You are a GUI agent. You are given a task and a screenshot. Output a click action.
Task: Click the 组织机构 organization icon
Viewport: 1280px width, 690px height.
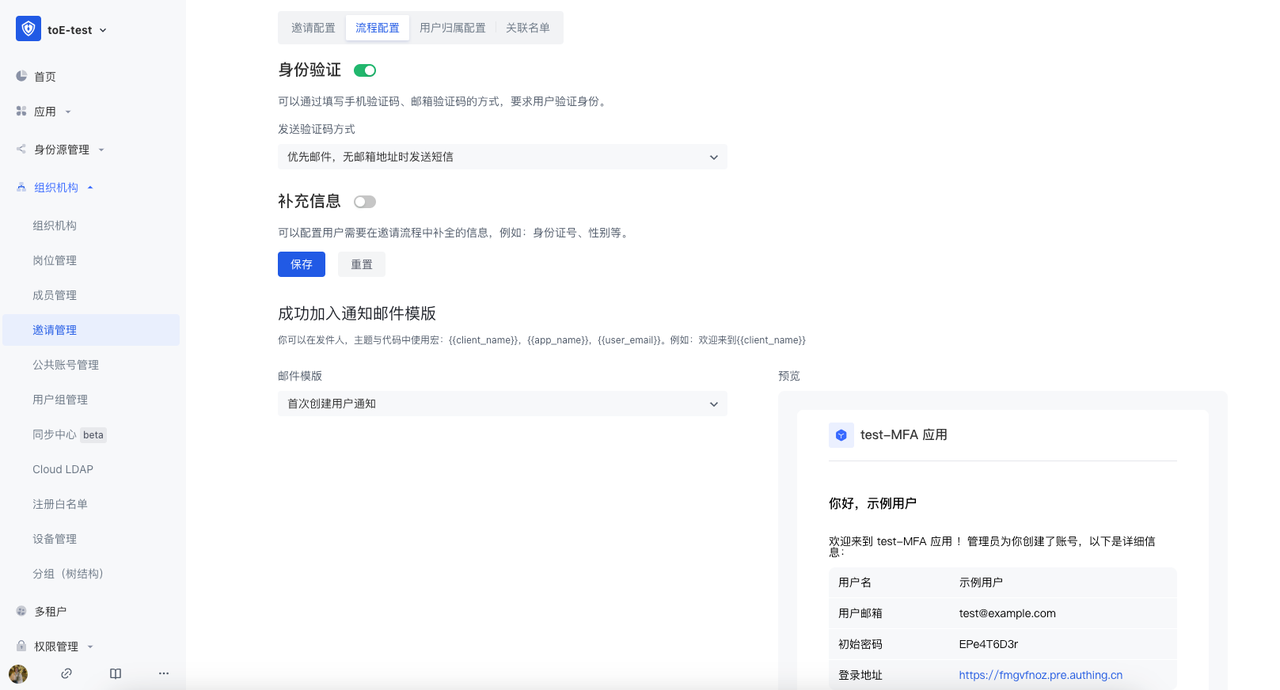click(x=21, y=186)
